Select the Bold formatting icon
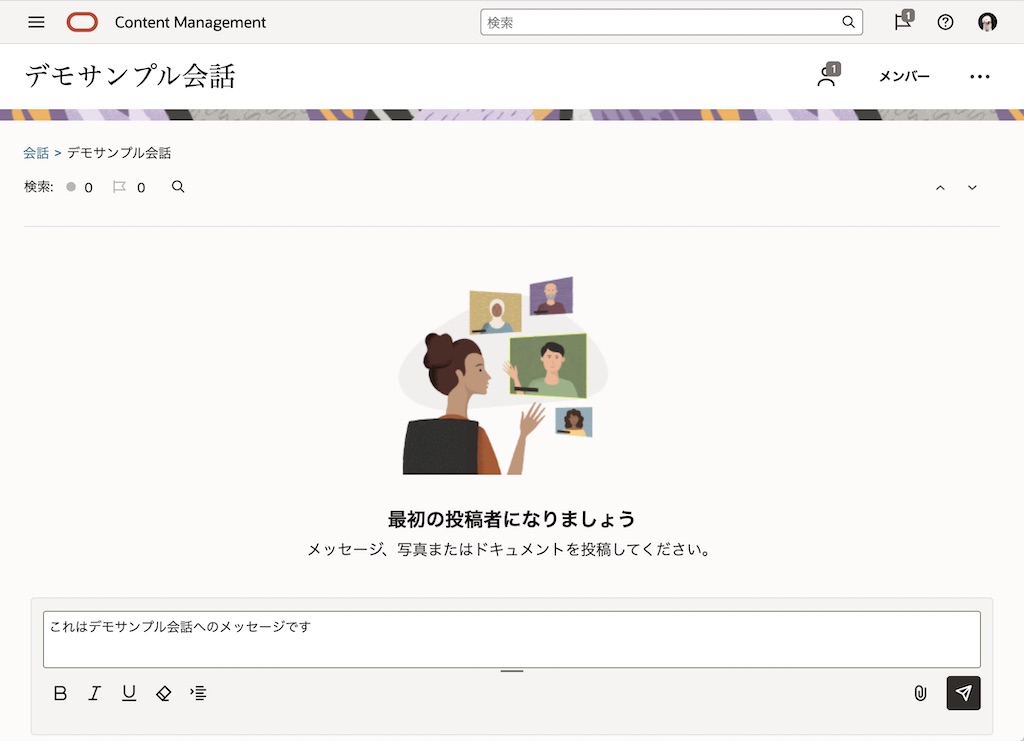Image resolution: width=1024 pixels, height=741 pixels. pos(60,693)
